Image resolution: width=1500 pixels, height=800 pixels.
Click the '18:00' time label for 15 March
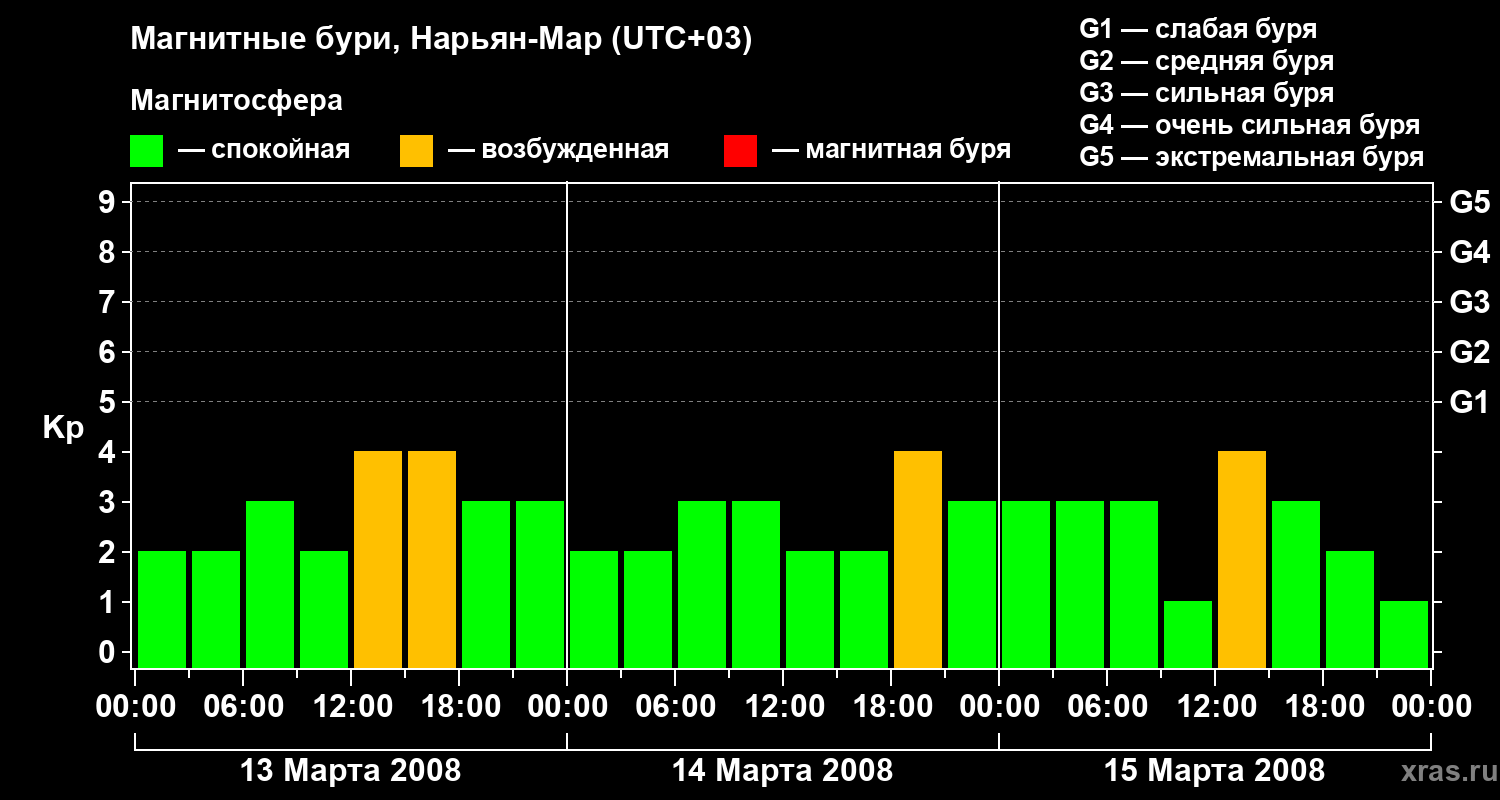point(1323,707)
